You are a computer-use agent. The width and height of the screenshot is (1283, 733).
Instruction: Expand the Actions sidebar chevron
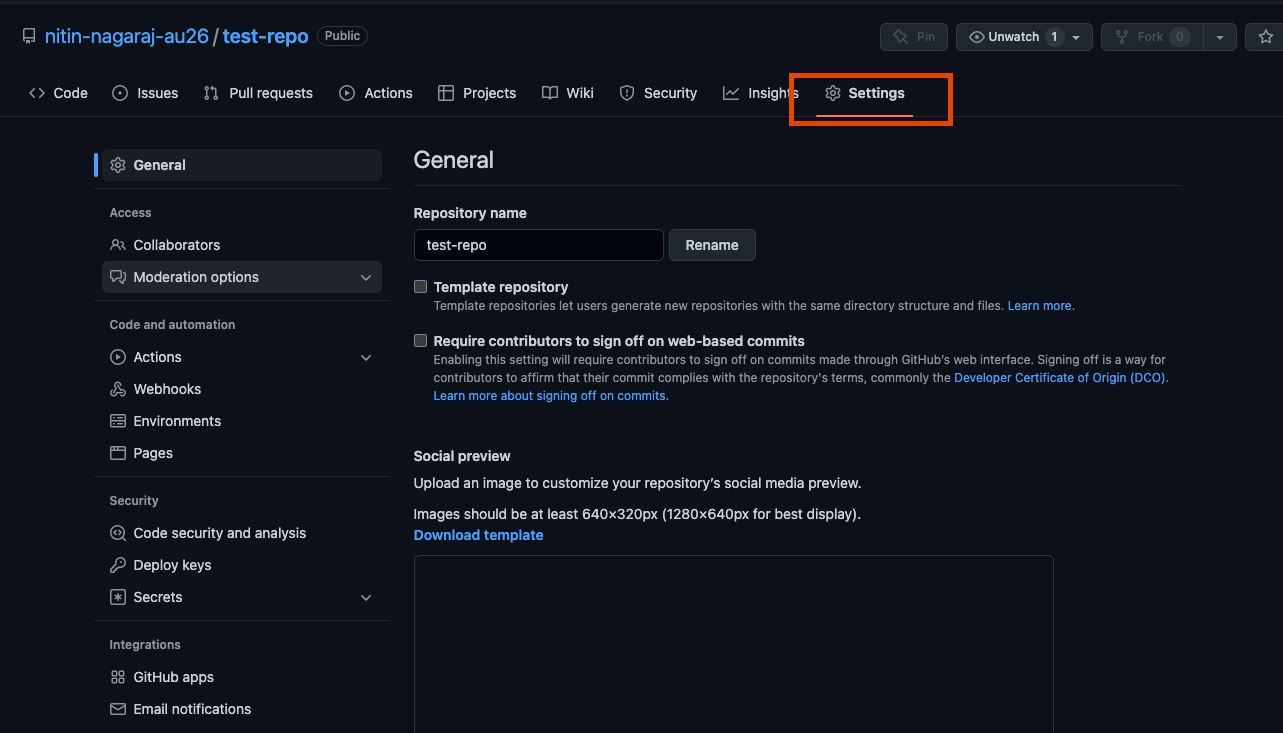(366, 357)
